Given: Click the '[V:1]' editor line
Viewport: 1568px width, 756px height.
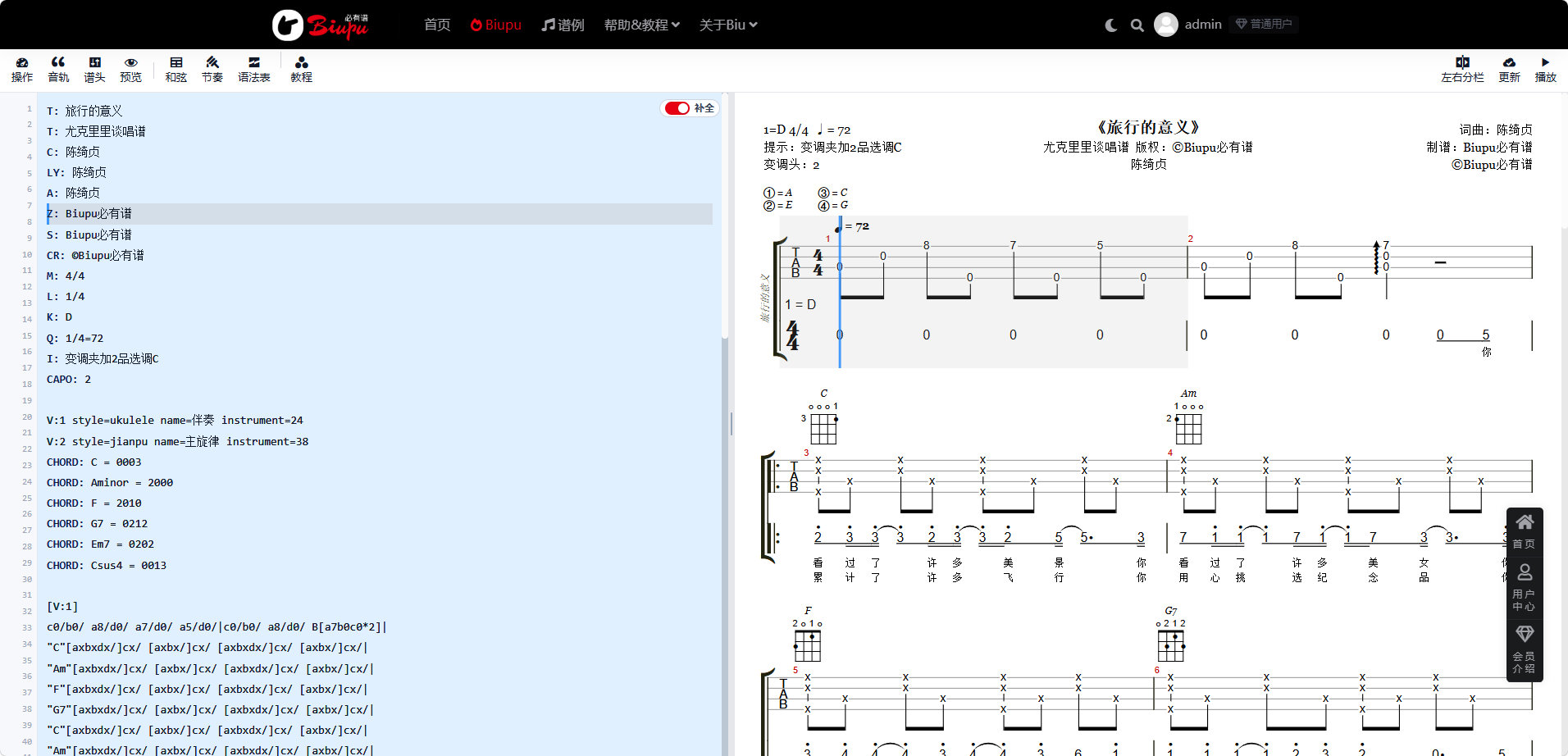Looking at the screenshot, I should click(x=62, y=607).
